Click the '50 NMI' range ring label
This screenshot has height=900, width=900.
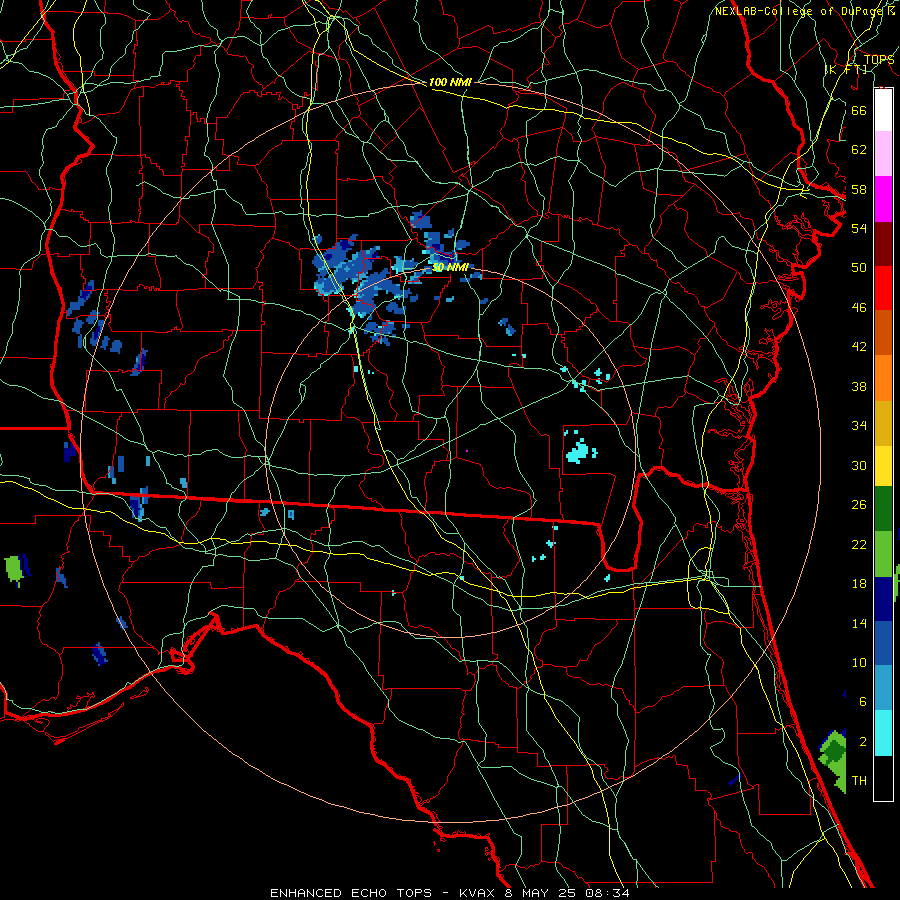click(451, 267)
